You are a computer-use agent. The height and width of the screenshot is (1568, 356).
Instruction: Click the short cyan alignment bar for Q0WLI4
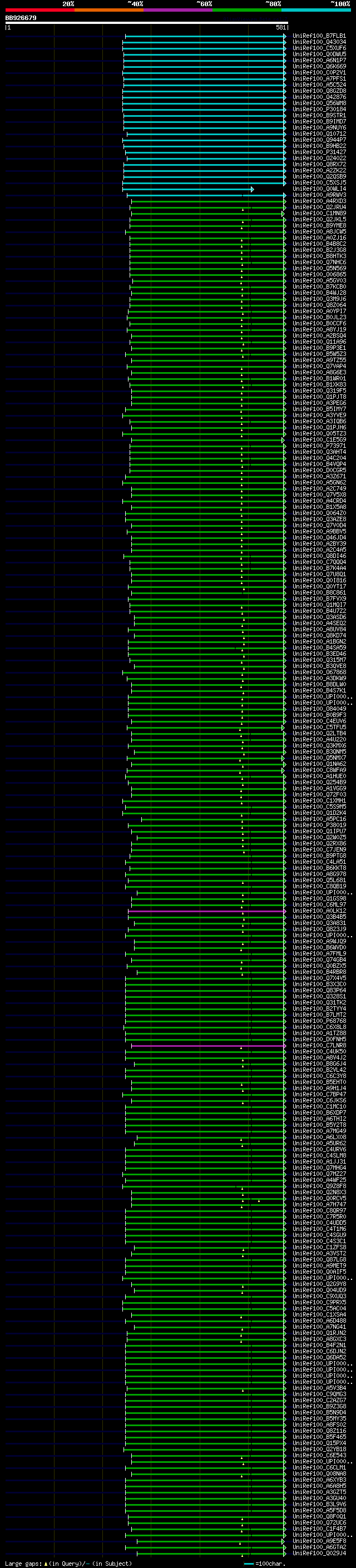coord(188,189)
